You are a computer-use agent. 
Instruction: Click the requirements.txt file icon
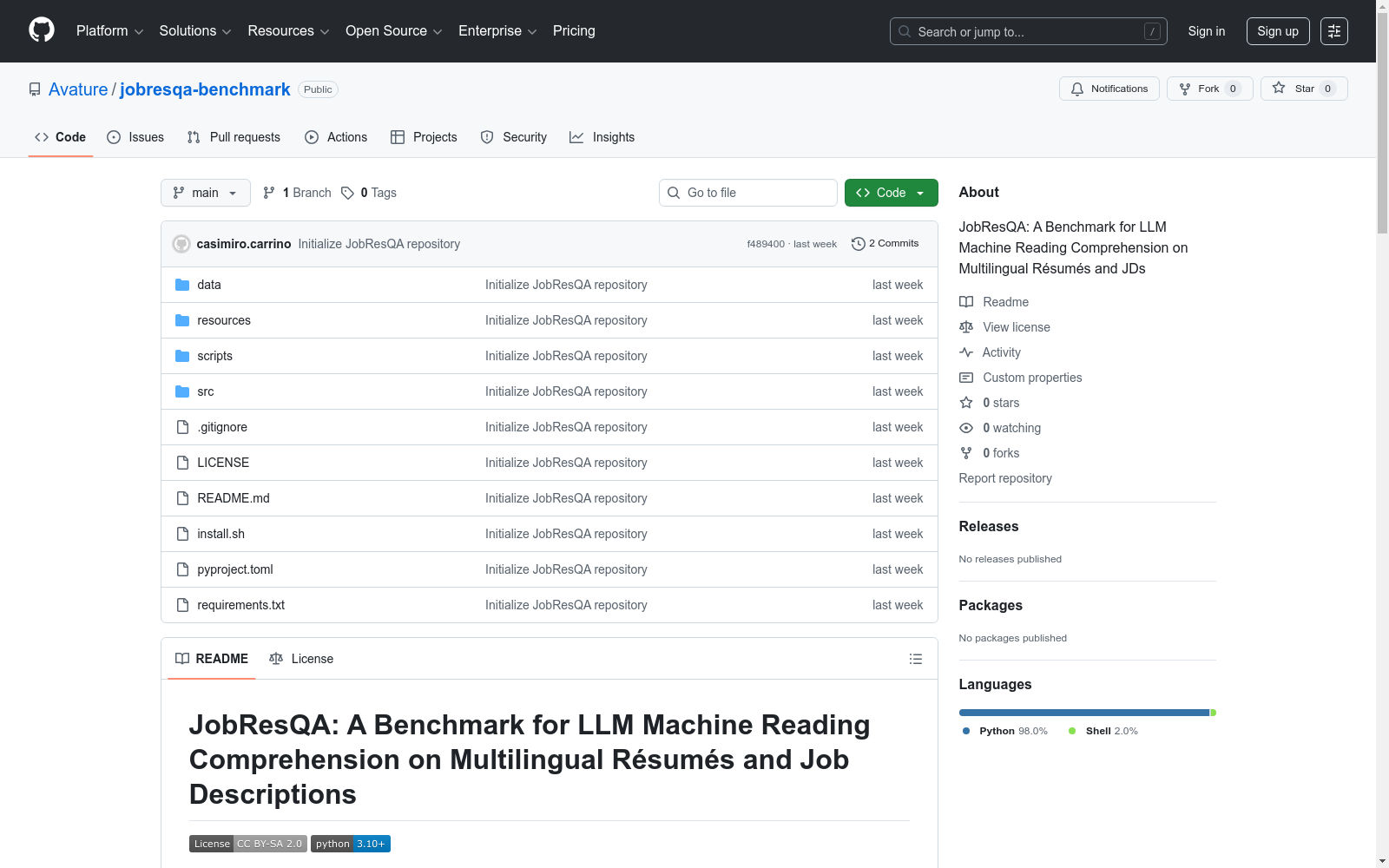click(x=182, y=605)
